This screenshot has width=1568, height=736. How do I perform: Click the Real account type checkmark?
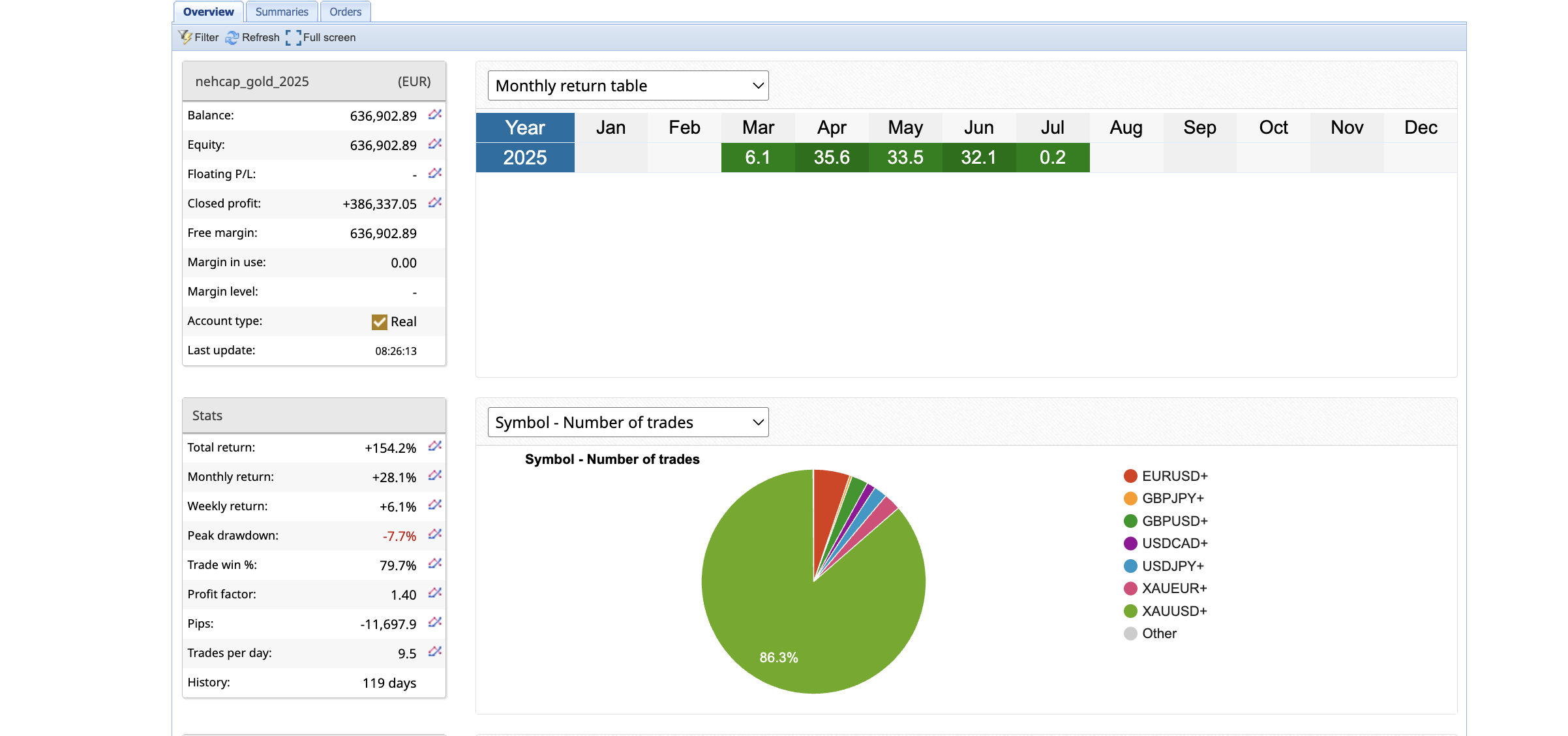(380, 322)
